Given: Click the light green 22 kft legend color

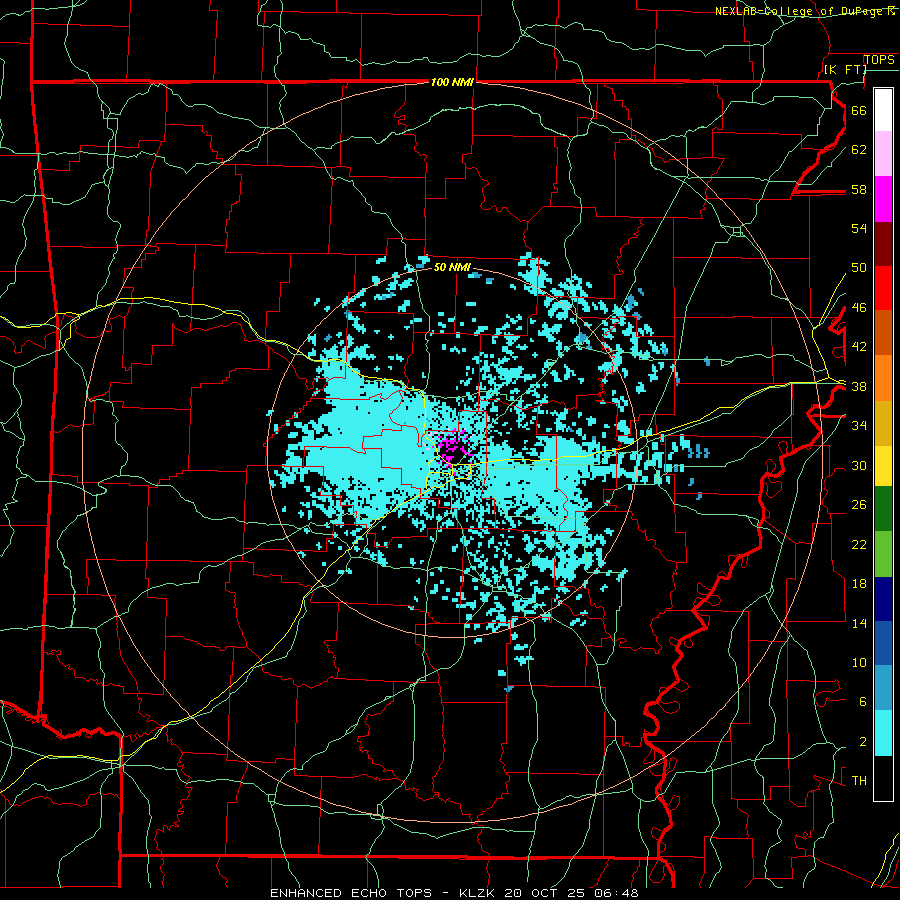Looking at the screenshot, I should [x=883, y=554].
